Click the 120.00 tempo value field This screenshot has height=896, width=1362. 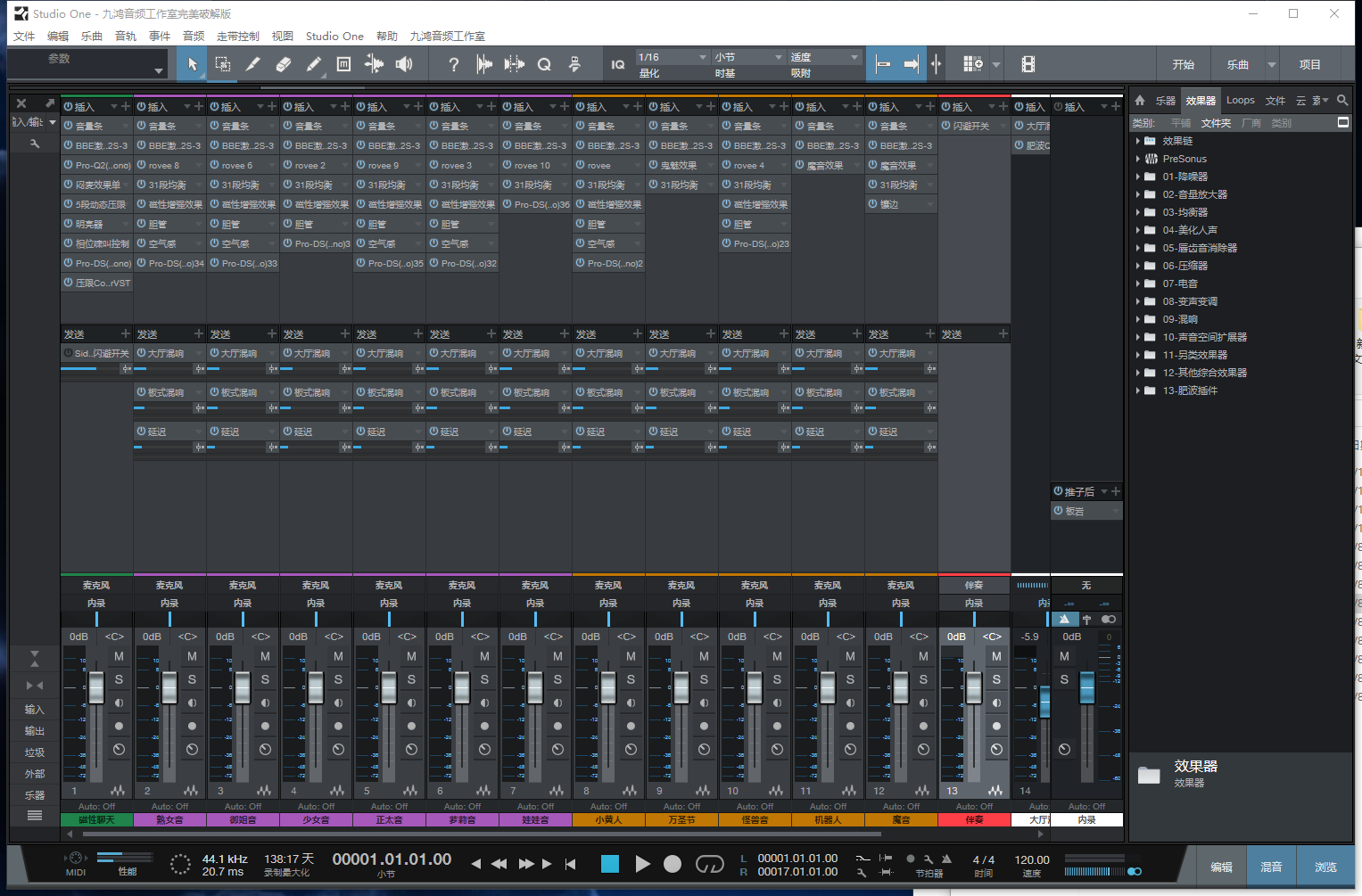[x=1031, y=860]
